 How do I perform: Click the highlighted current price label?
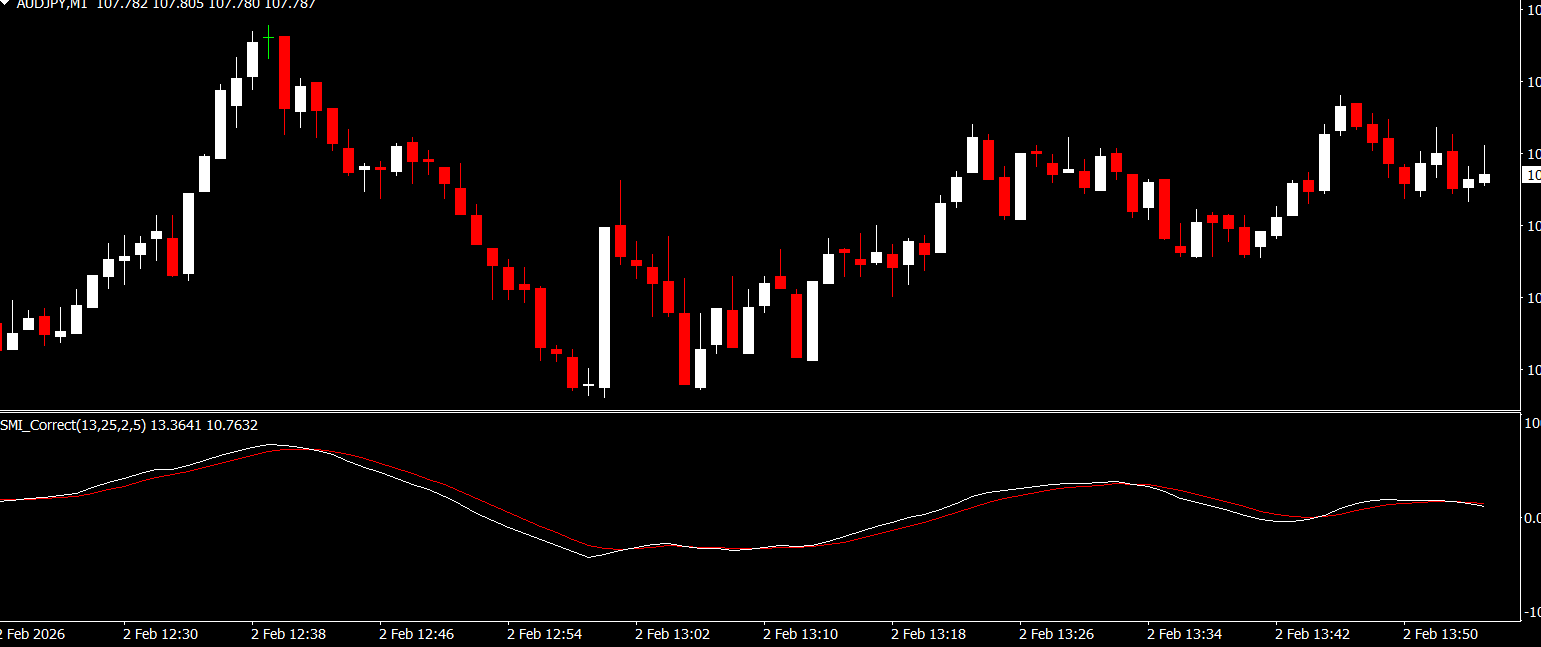coord(1531,175)
